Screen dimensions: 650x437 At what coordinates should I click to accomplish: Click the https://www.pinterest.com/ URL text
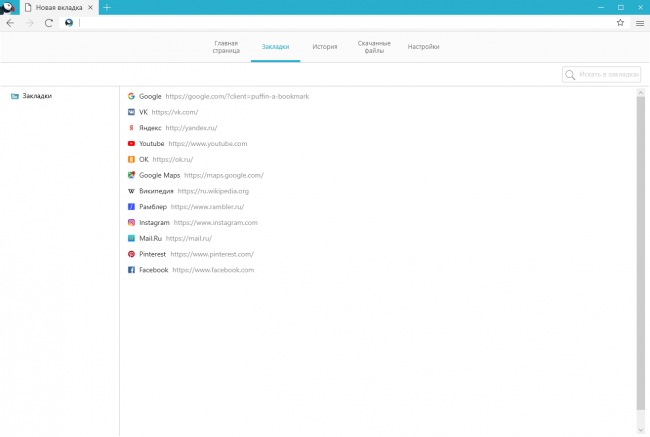pyautogui.click(x=212, y=254)
